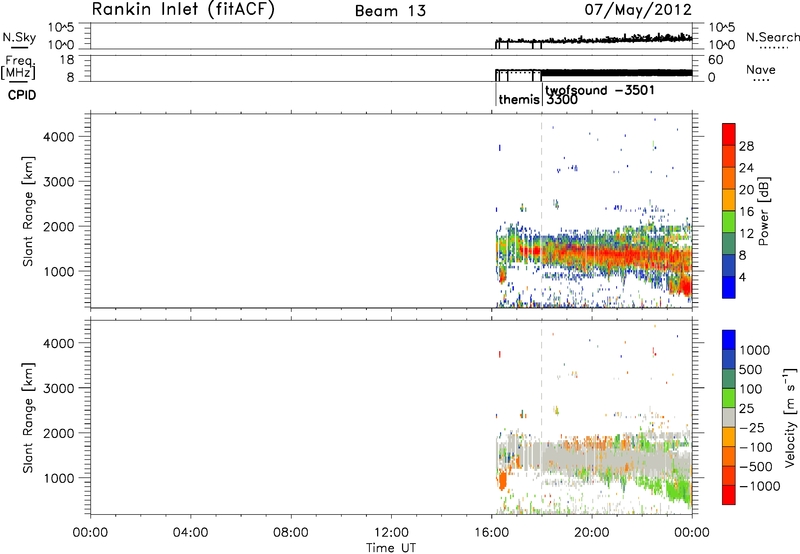Click the "4" label on Power scale
The height and width of the screenshot is (554, 800).
point(742,277)
